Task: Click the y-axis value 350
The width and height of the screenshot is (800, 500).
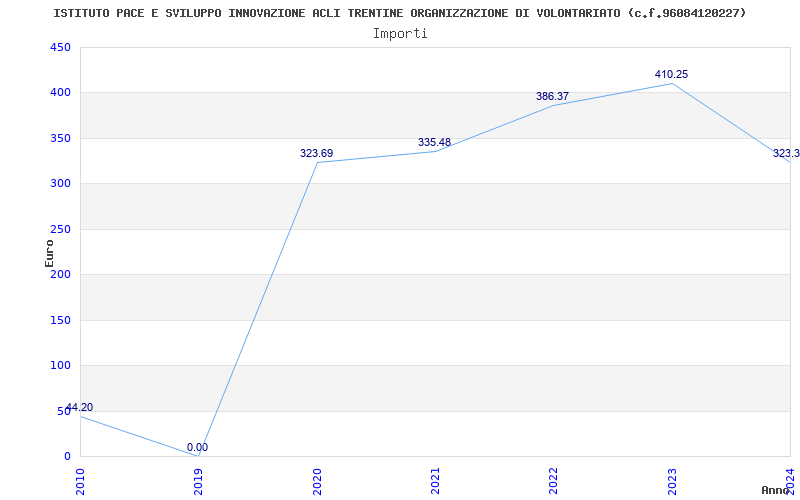Action: (60, 138)
